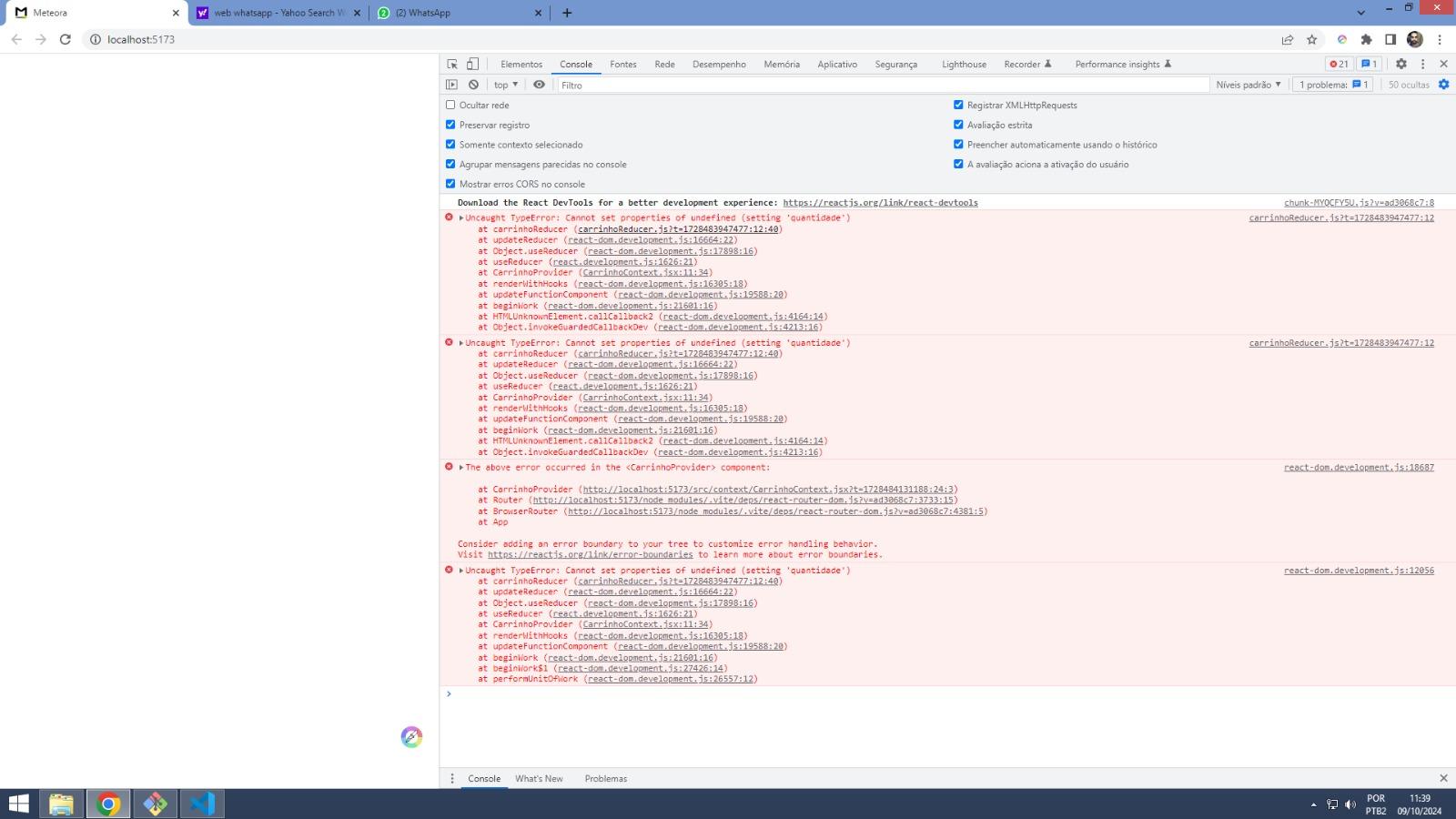This screenshot has width=1456, height=819.
Task: Open console settings gear beside hidden count
Action: tap(1443, 85)
